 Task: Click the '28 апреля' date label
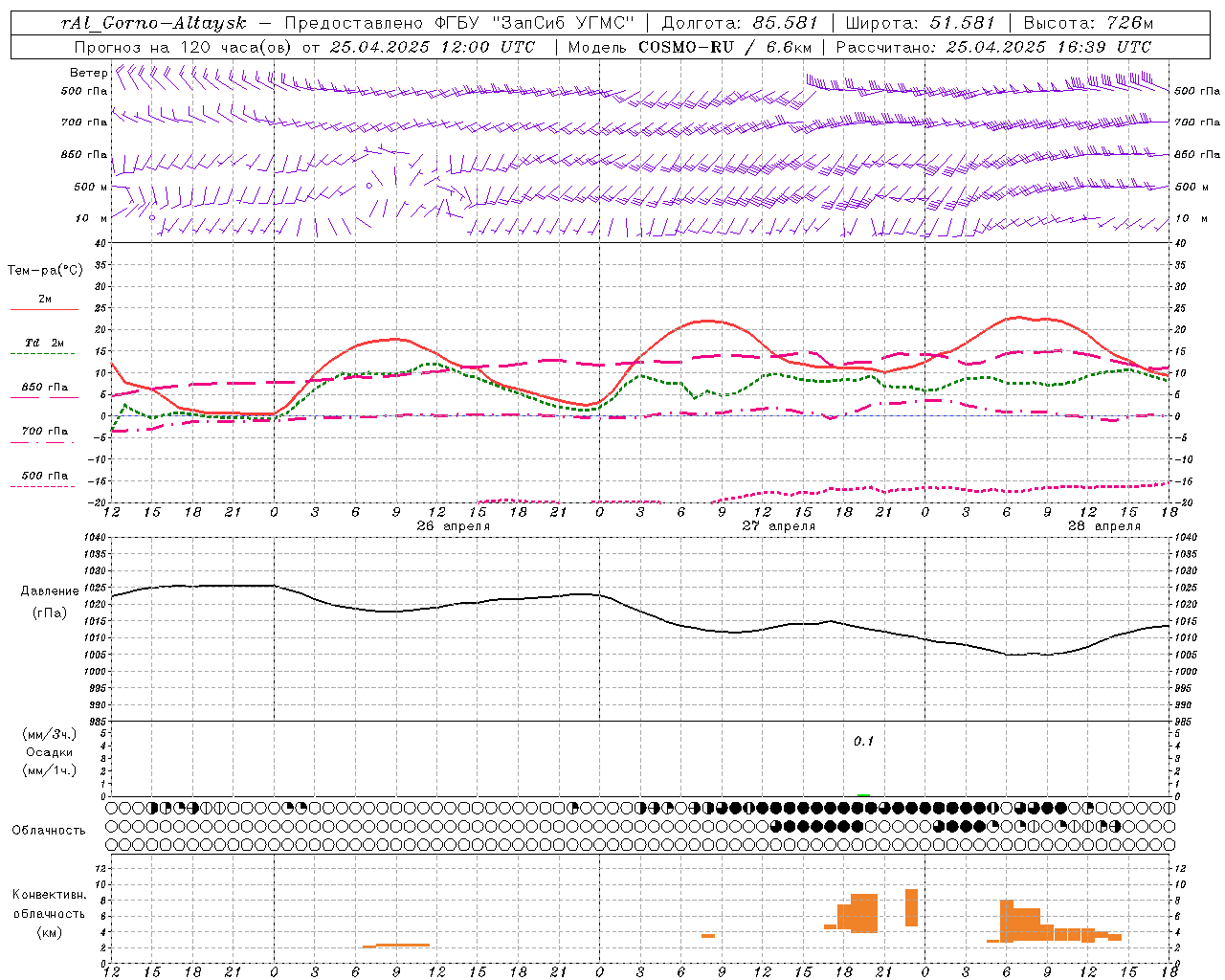[1103, 526]
